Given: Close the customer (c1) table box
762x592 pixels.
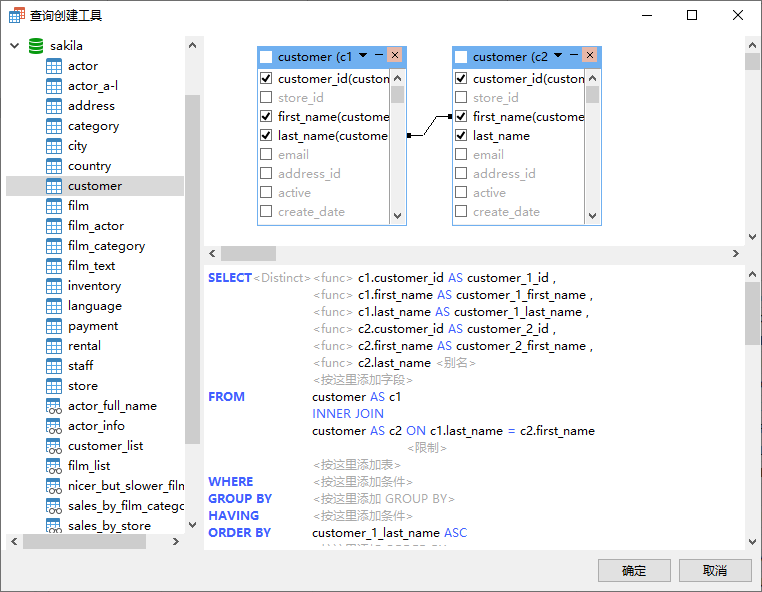Looking at the screenshot, I should pyautogui.click(x=395, y=55).
